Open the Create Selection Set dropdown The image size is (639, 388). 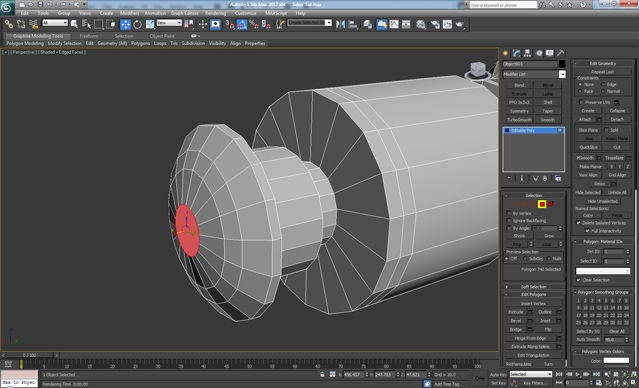310,23
